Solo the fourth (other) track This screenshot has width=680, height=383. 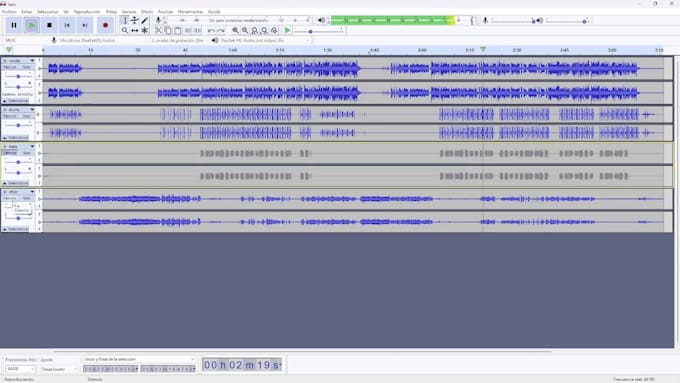coord(26,198)
